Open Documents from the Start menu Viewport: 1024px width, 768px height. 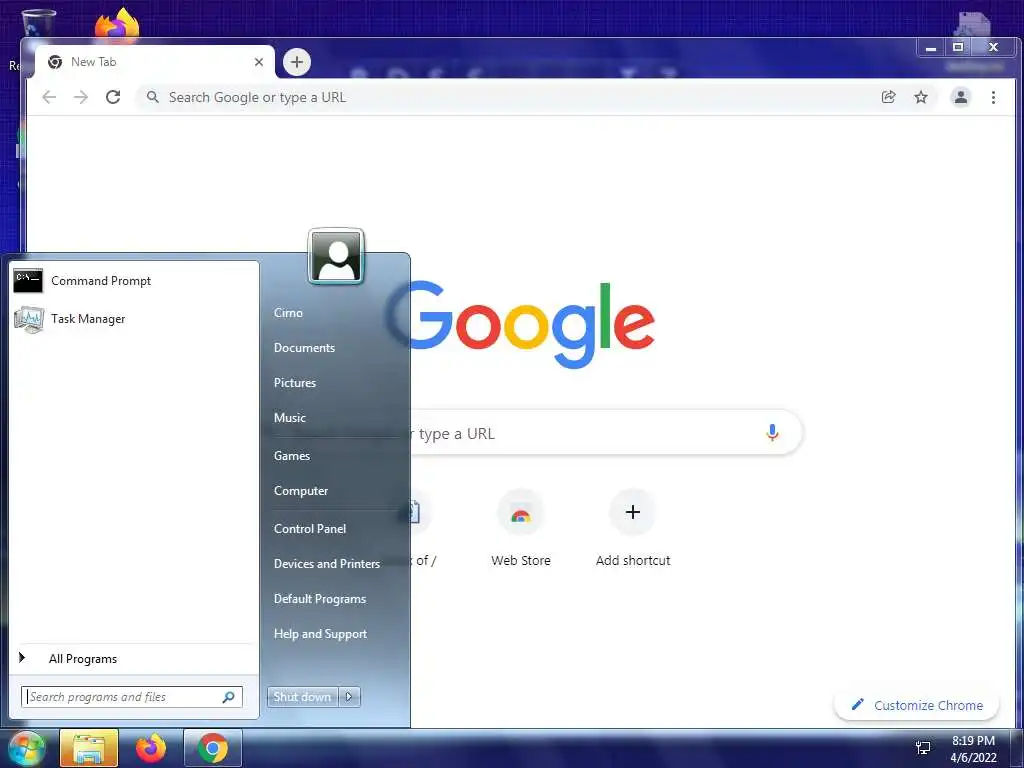304,348
